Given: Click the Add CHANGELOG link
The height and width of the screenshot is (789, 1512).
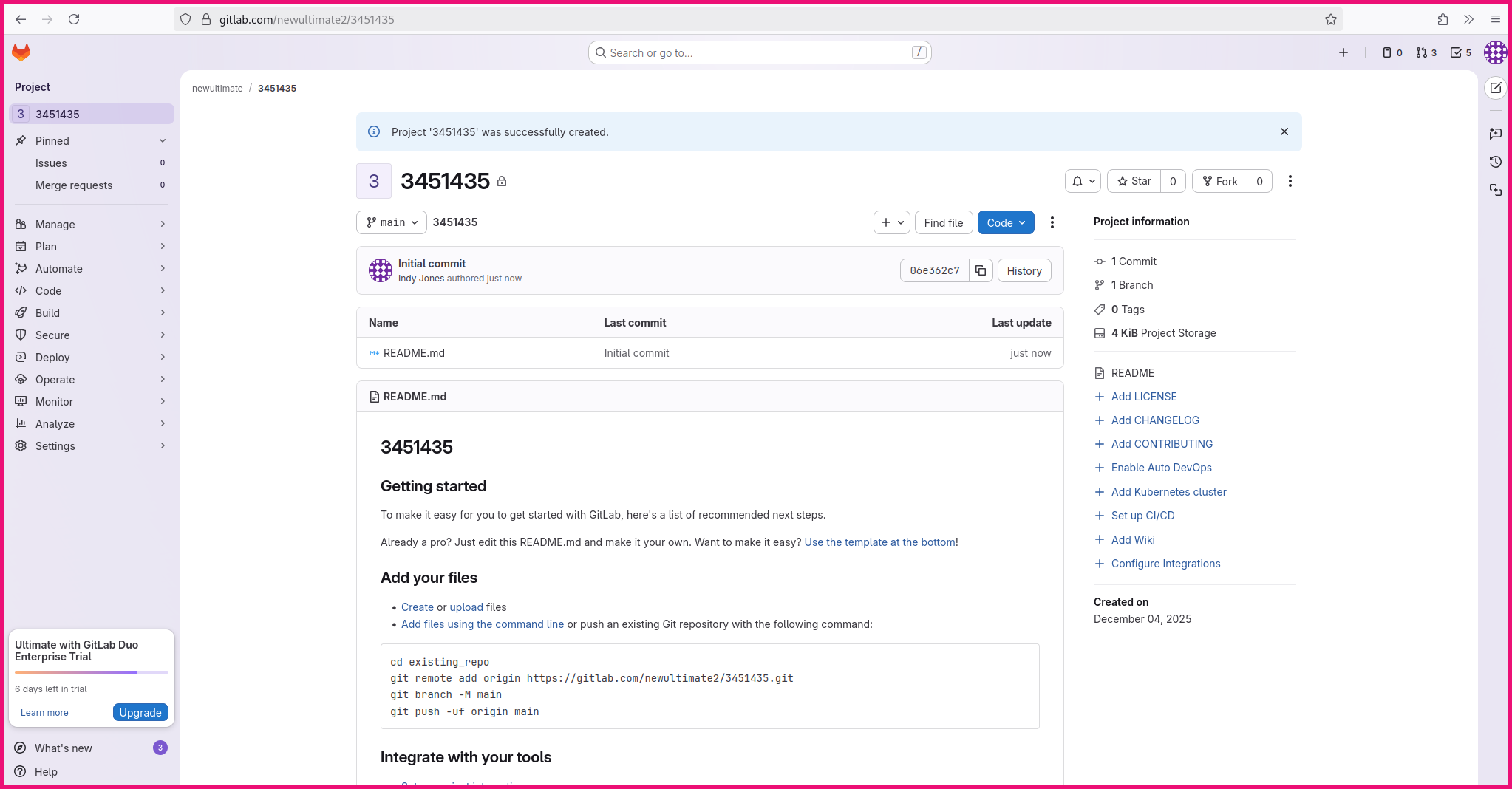Looking at the screenshot, I should (x=1155, y=420).
